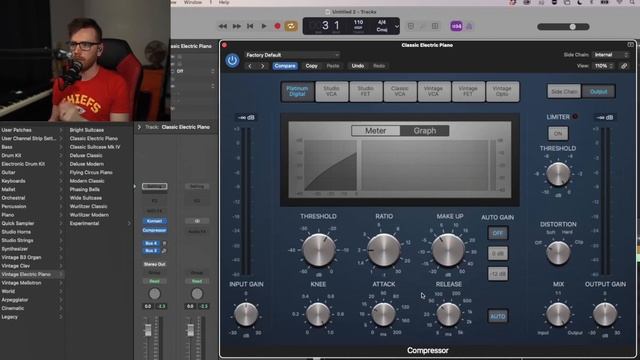Click the Undo button in plugin header
Screen dimensions: 640x360
pos(358,66)
